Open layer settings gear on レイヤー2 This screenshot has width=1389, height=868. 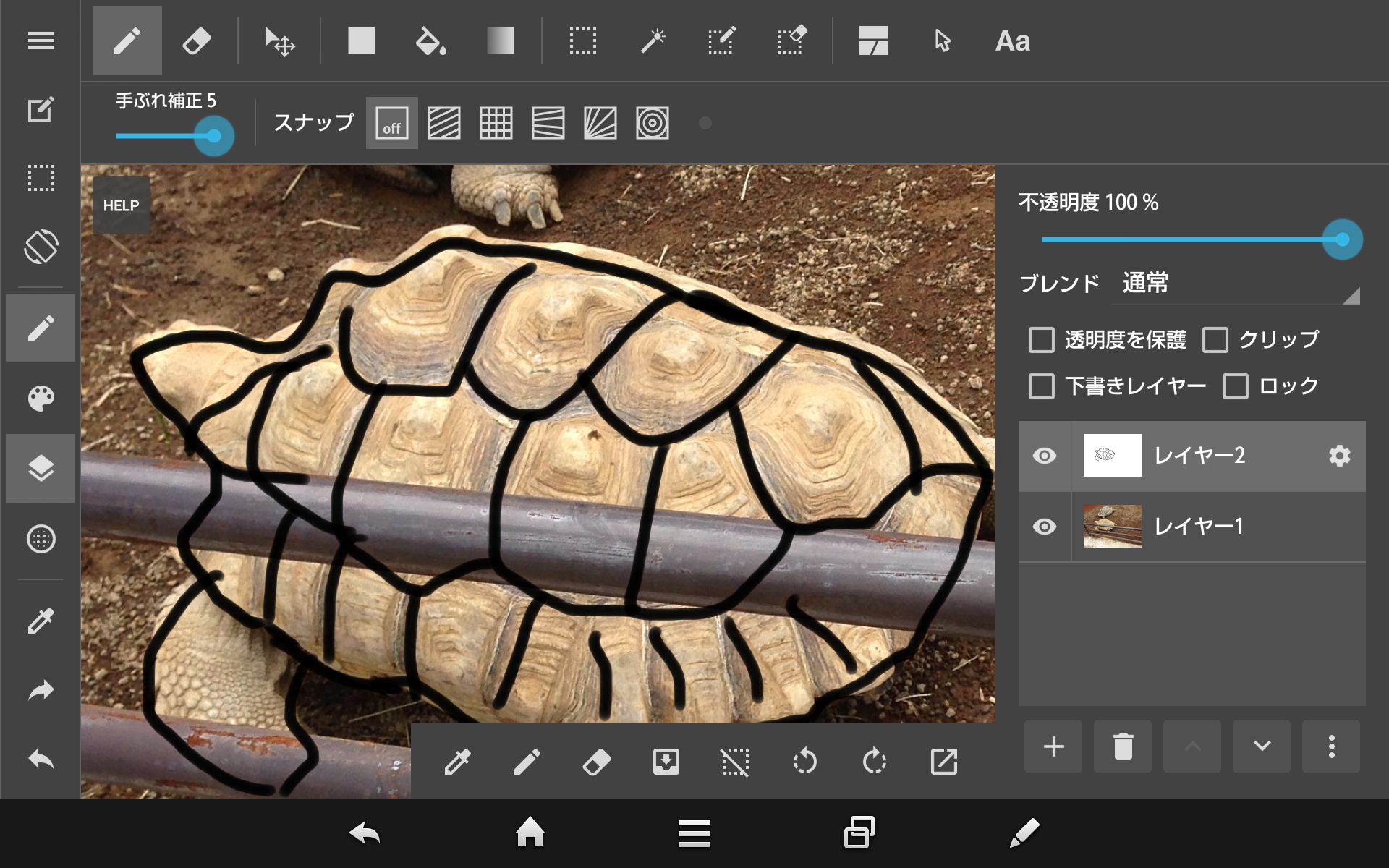[x=1339, y=456]
